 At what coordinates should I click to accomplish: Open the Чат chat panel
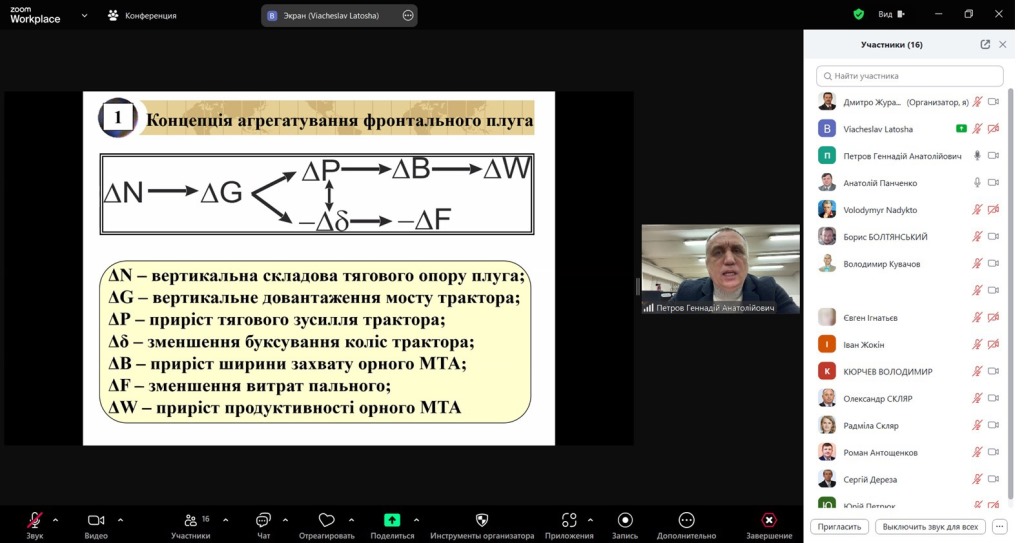point(263,525)
